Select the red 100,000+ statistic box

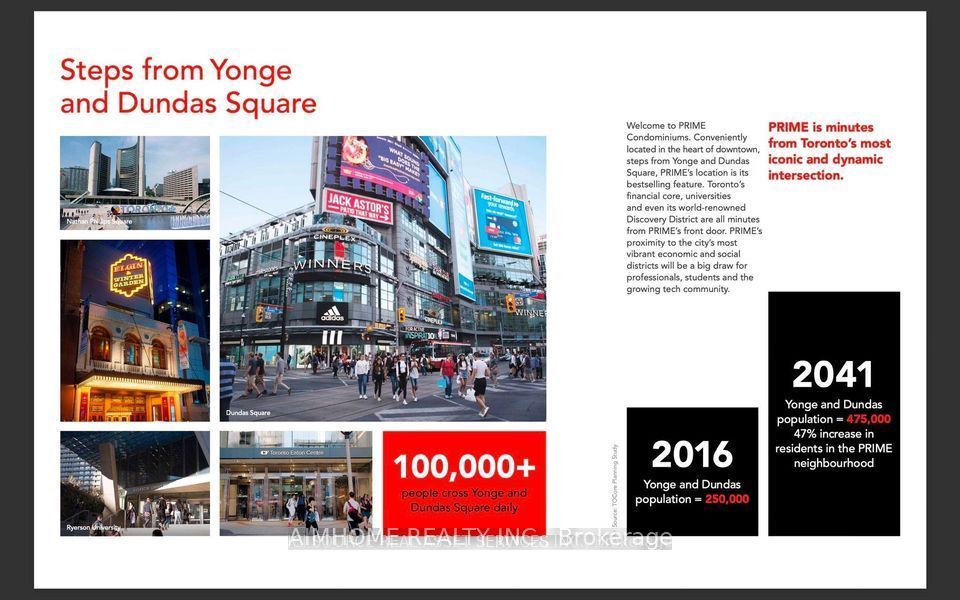464,484
